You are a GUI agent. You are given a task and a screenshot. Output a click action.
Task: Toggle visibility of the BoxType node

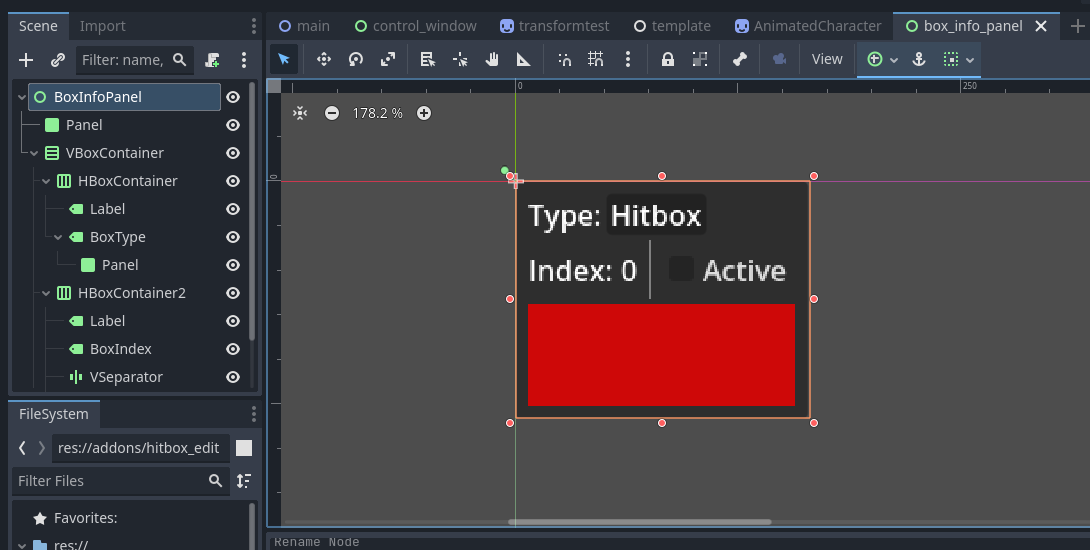coord(233,237)
